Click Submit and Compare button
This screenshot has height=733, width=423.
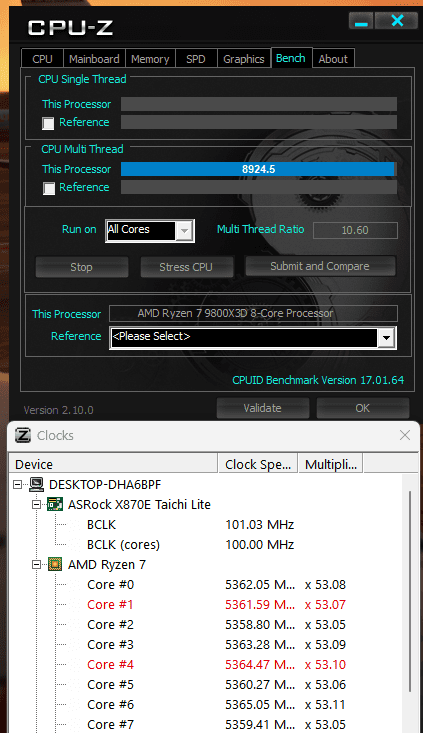click(x=320, y=266)
